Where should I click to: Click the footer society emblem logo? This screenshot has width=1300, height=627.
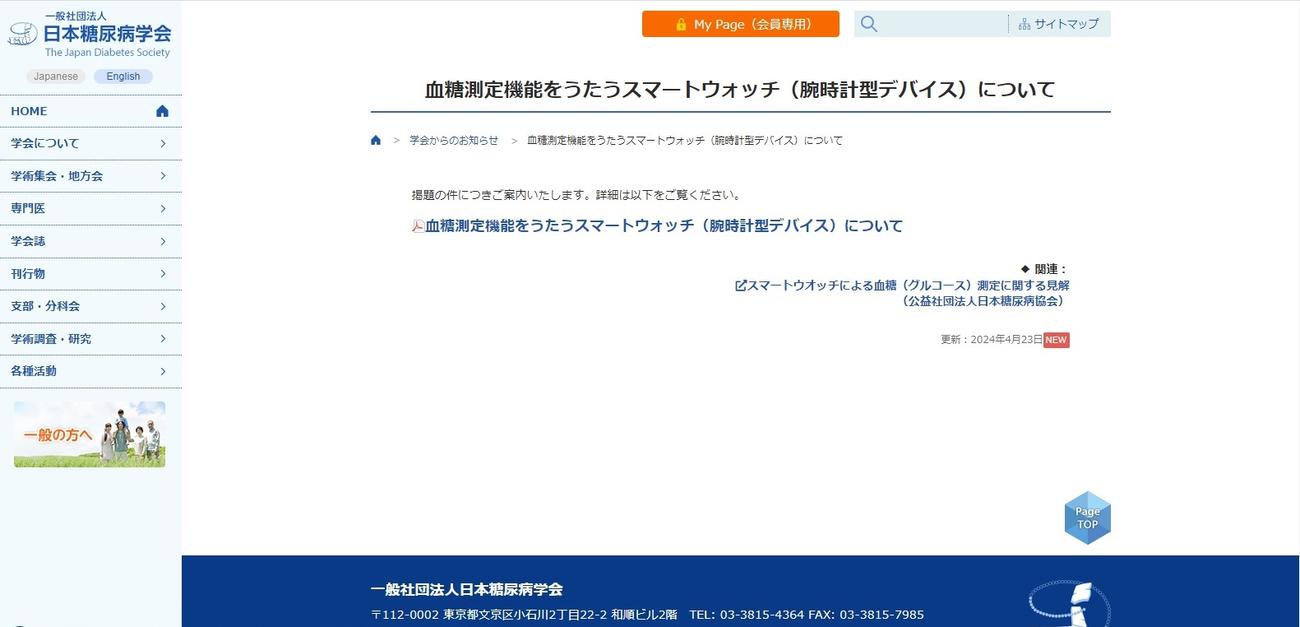pos(1069,604)
